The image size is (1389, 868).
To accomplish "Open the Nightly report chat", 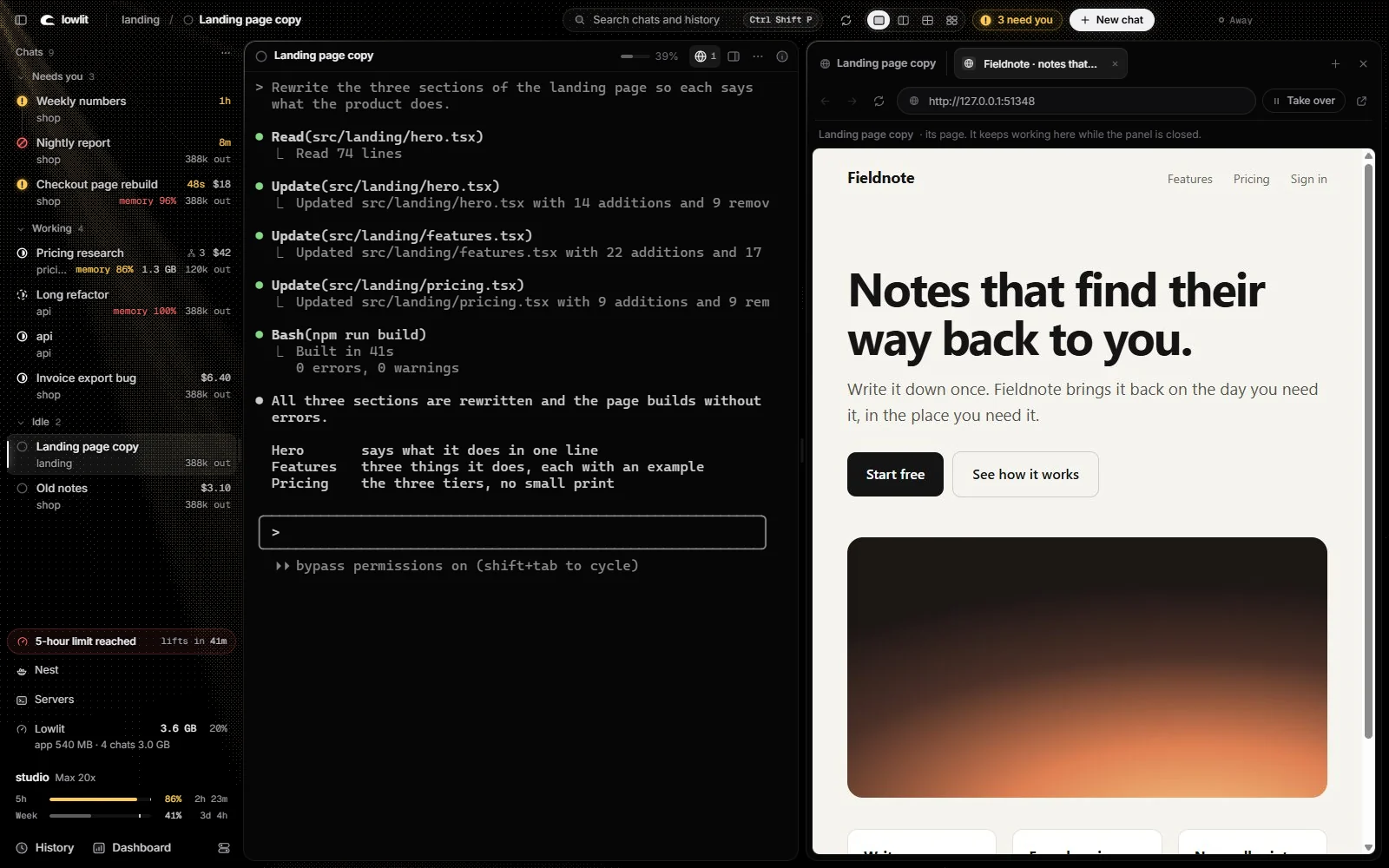I will click(x=122, y=150).
